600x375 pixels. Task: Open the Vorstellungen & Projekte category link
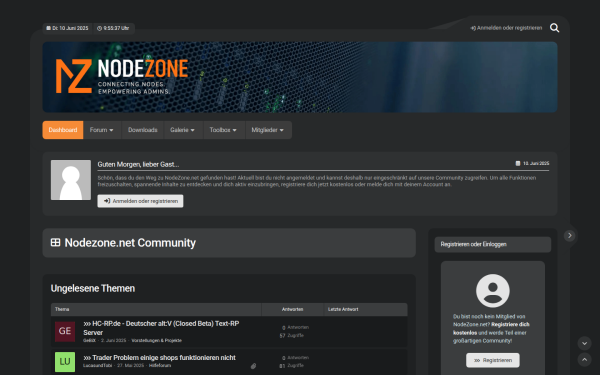click(157, 340)
